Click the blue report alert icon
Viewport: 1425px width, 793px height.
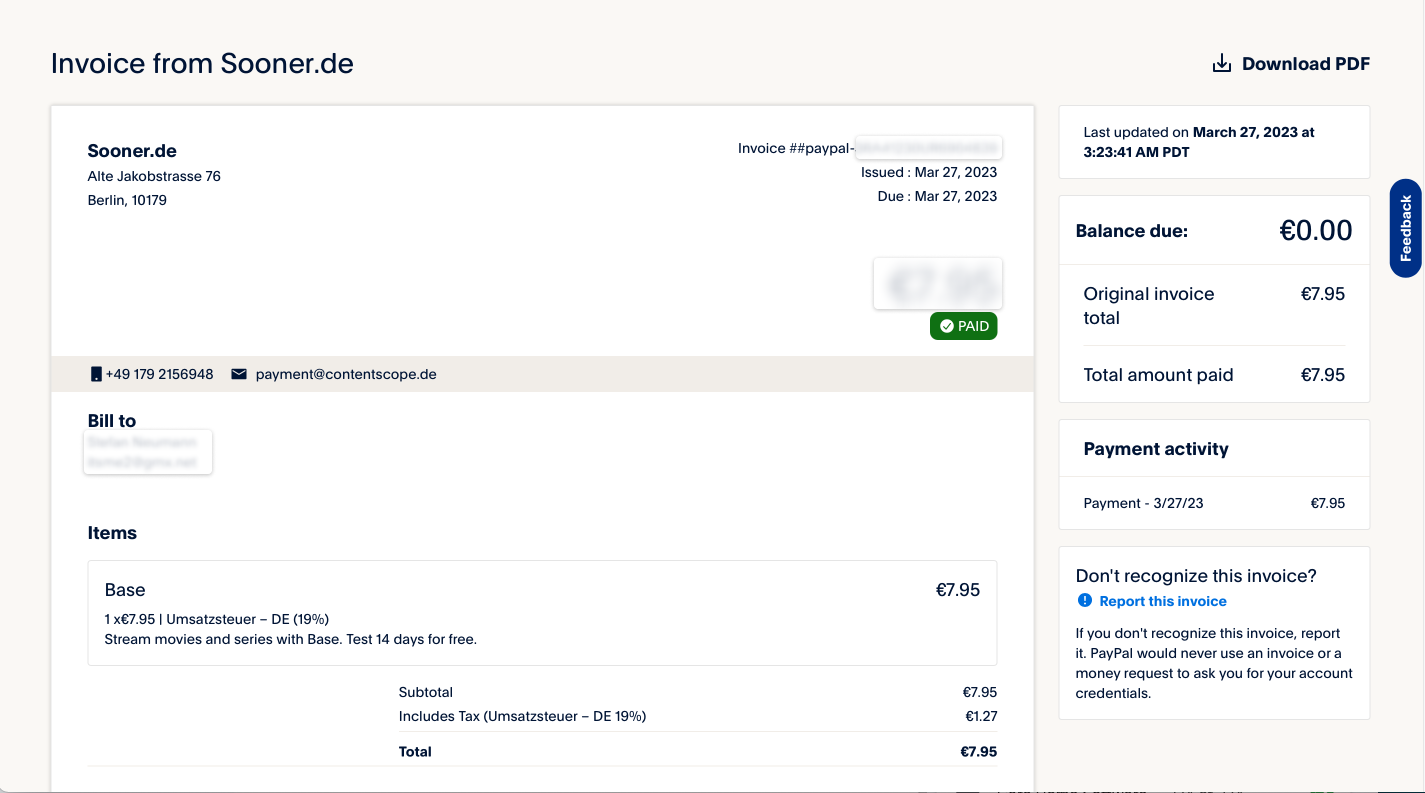pyautogui.click(x=1085, y=601)
